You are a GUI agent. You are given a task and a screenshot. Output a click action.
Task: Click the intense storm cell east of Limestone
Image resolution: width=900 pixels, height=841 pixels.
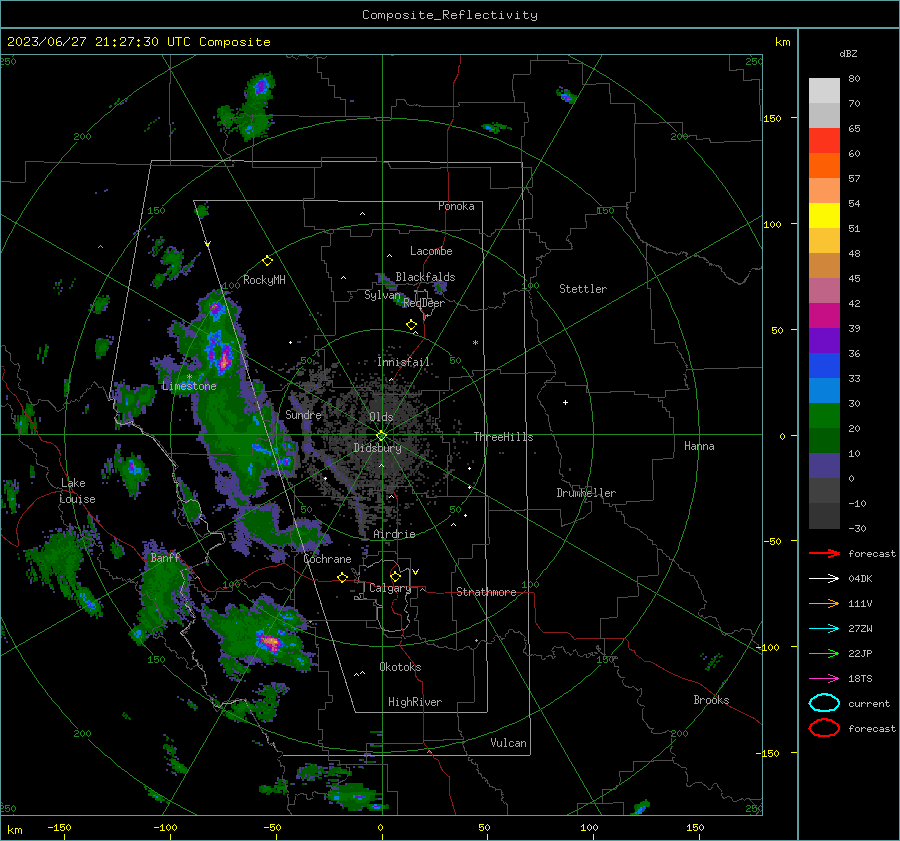pyautogui.click(x=224, y=358)
